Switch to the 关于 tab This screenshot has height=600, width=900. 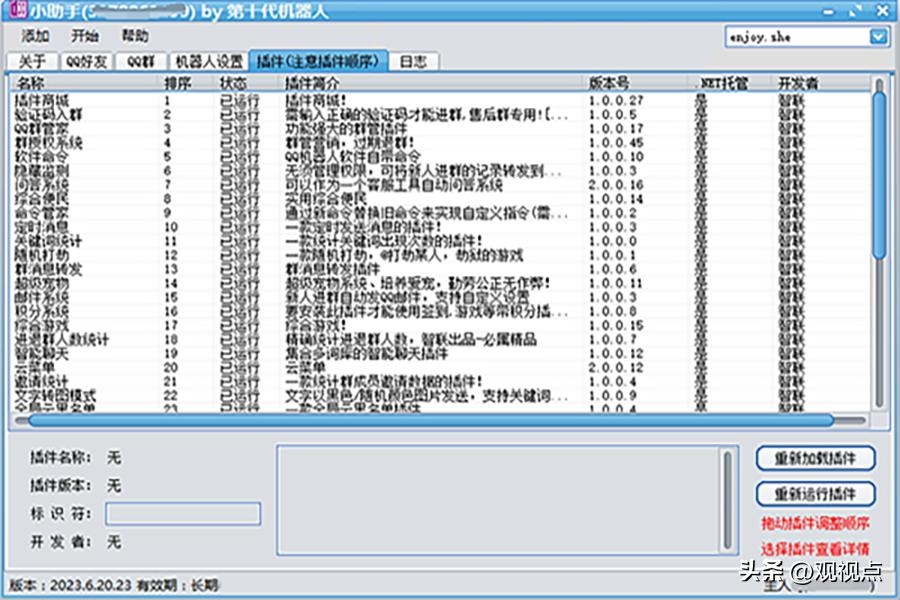[x=33, y=60]
